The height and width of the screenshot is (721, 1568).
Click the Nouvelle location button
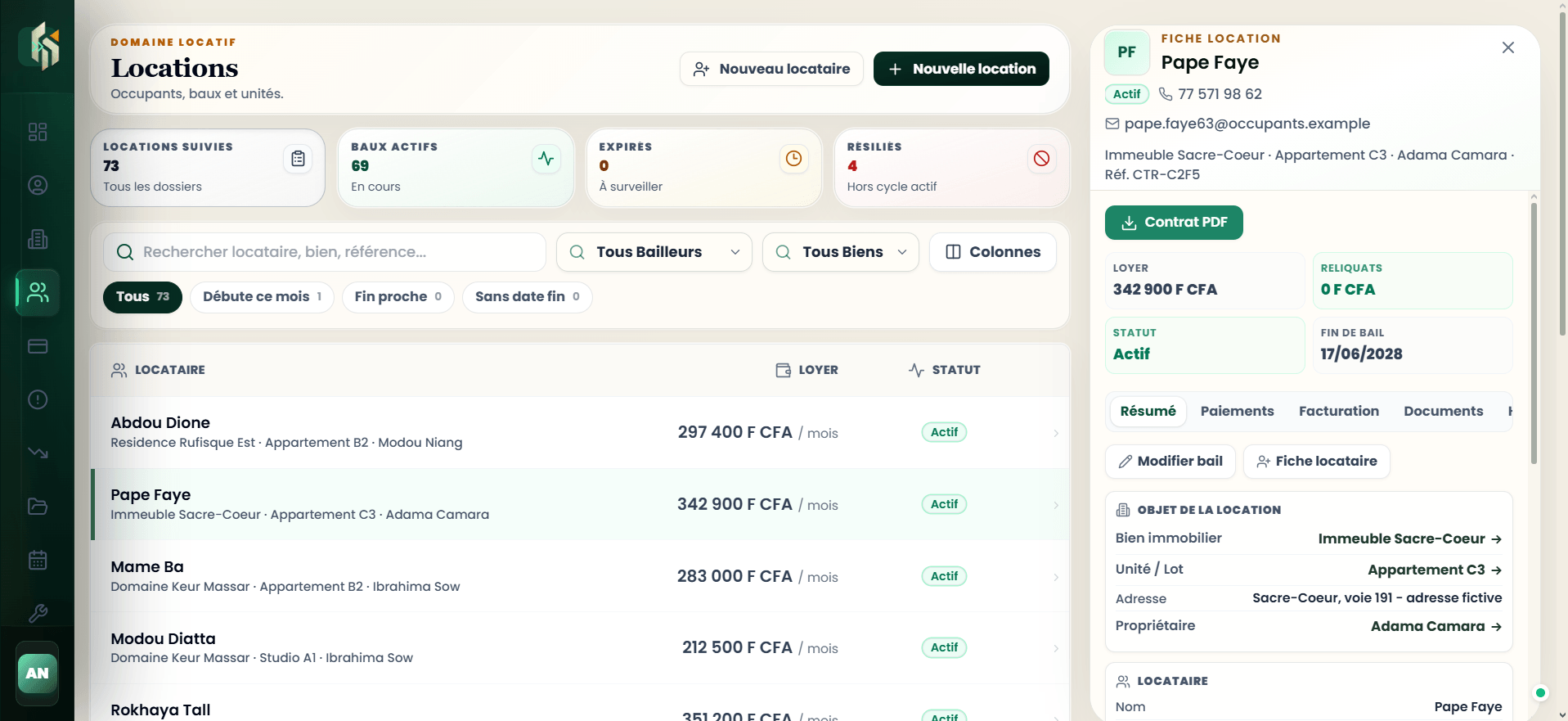pyautogui.click(x=961, y=69)
